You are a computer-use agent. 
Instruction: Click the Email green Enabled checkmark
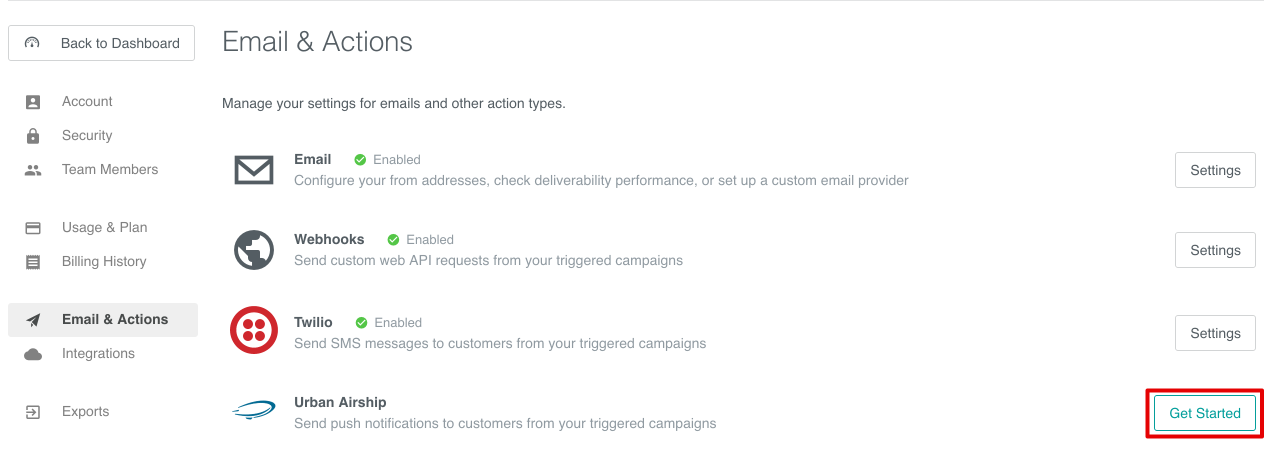coord(360,160)
